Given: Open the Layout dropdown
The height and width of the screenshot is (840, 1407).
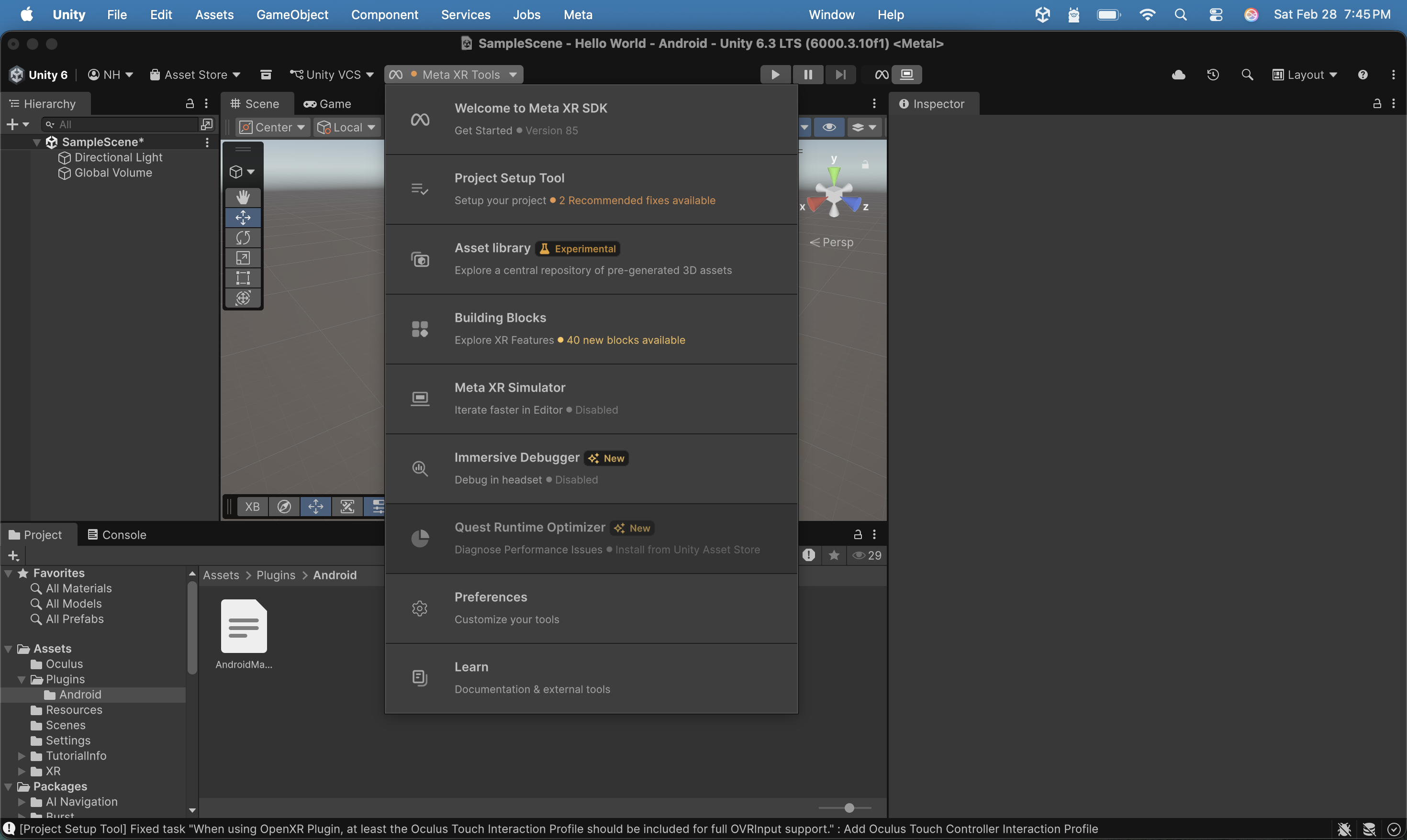Looking at the screenshot, I should pyautogui.click(x=1303, y=74).
